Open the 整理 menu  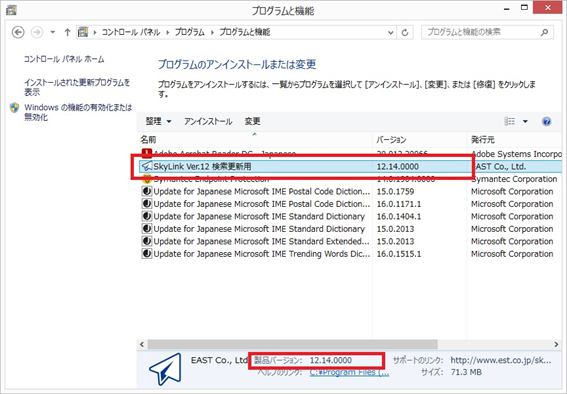click(158, 121)
